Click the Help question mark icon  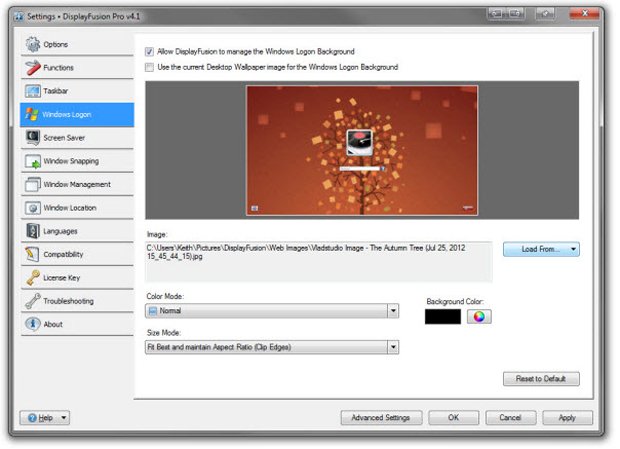(x=32, y=418)
